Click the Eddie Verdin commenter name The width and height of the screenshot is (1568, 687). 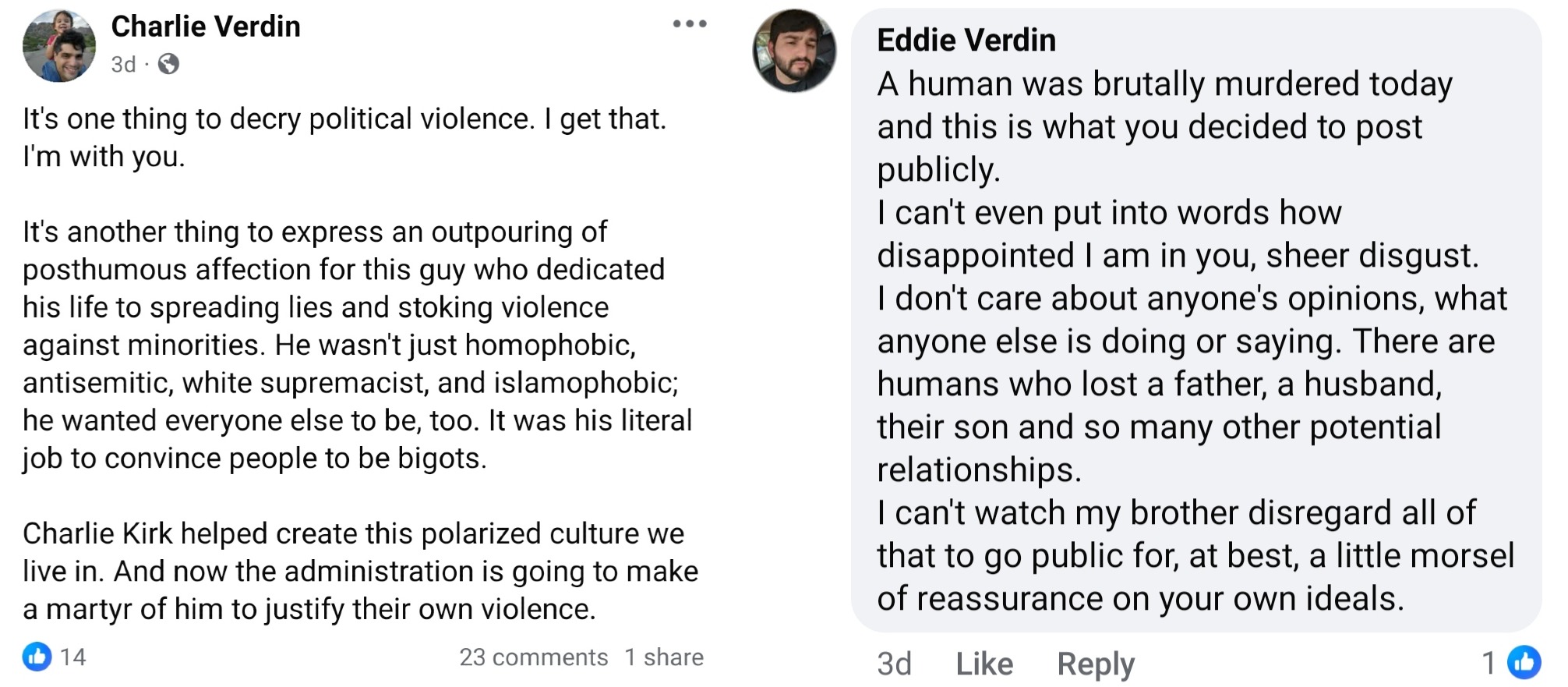(x=966, y=41)
